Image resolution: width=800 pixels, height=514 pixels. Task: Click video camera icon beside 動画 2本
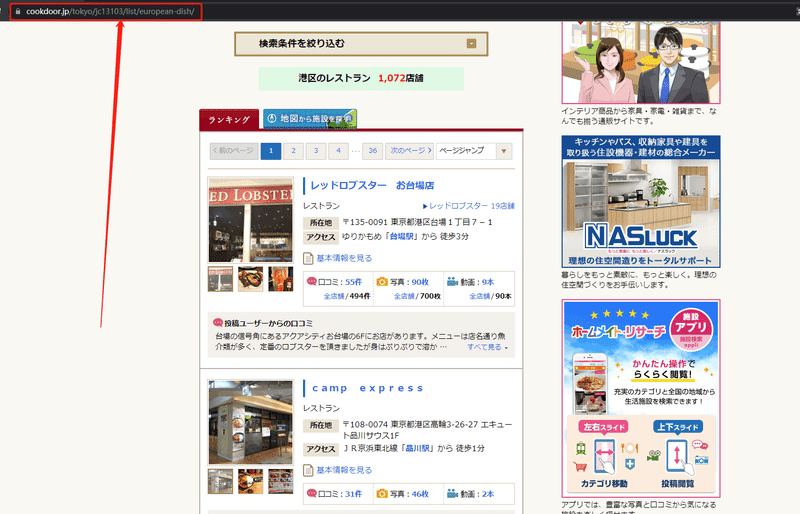point(453,494)
